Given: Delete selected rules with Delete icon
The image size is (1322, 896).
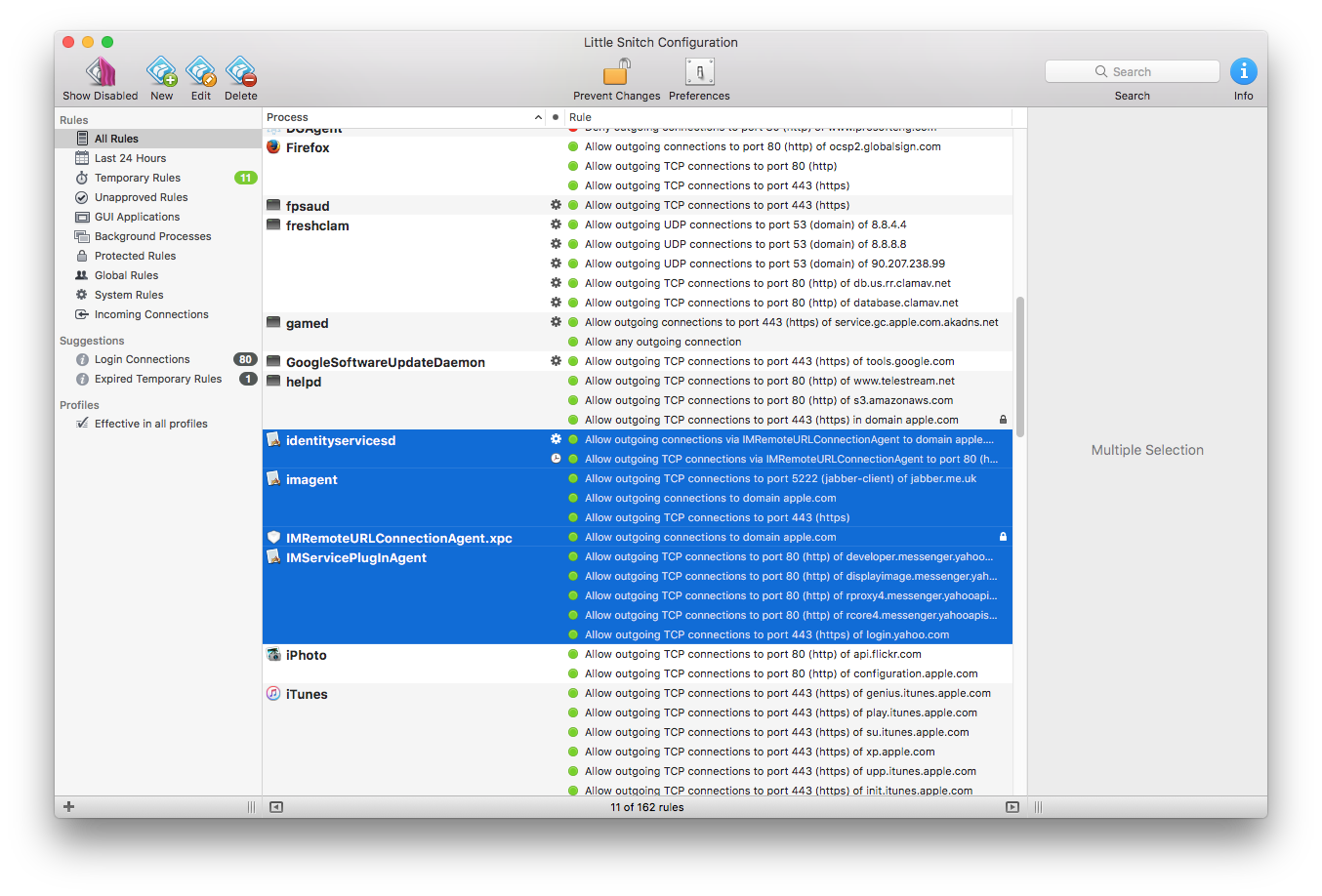Looking at the screenshot, I should point(241,71).
